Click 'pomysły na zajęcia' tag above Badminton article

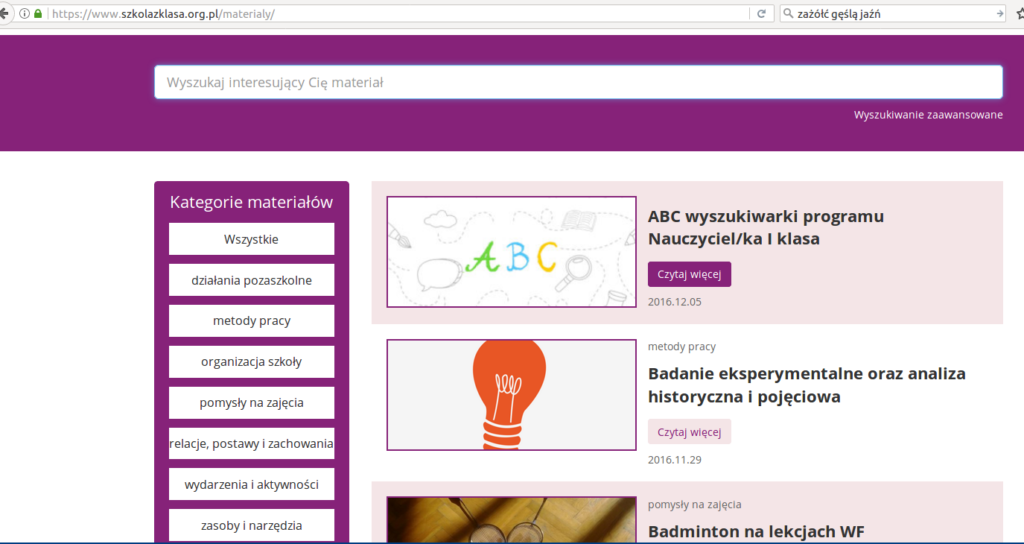[694, 504]
